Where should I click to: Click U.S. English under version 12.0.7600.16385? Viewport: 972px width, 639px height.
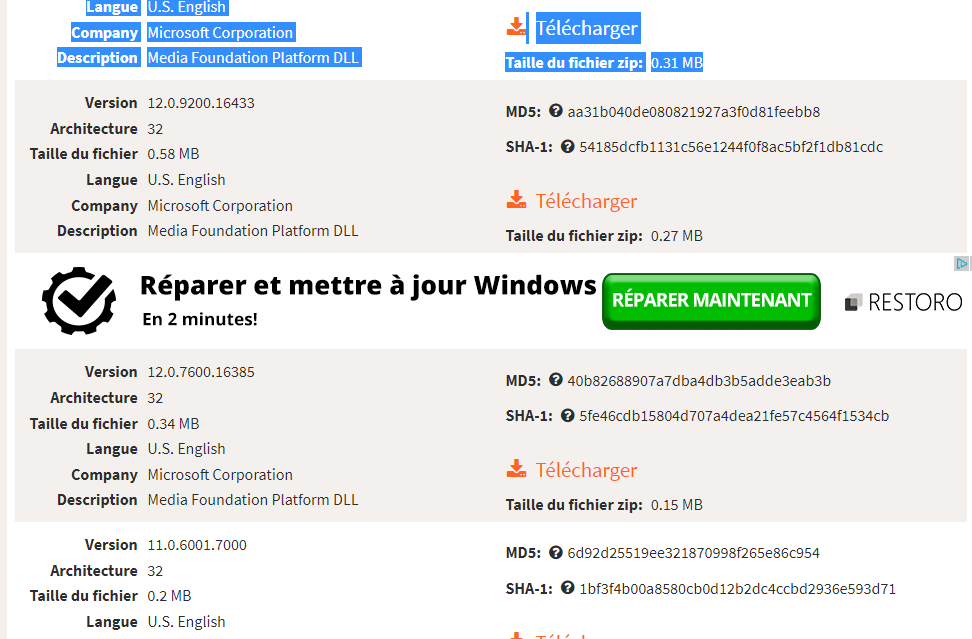tap(186, 449)
